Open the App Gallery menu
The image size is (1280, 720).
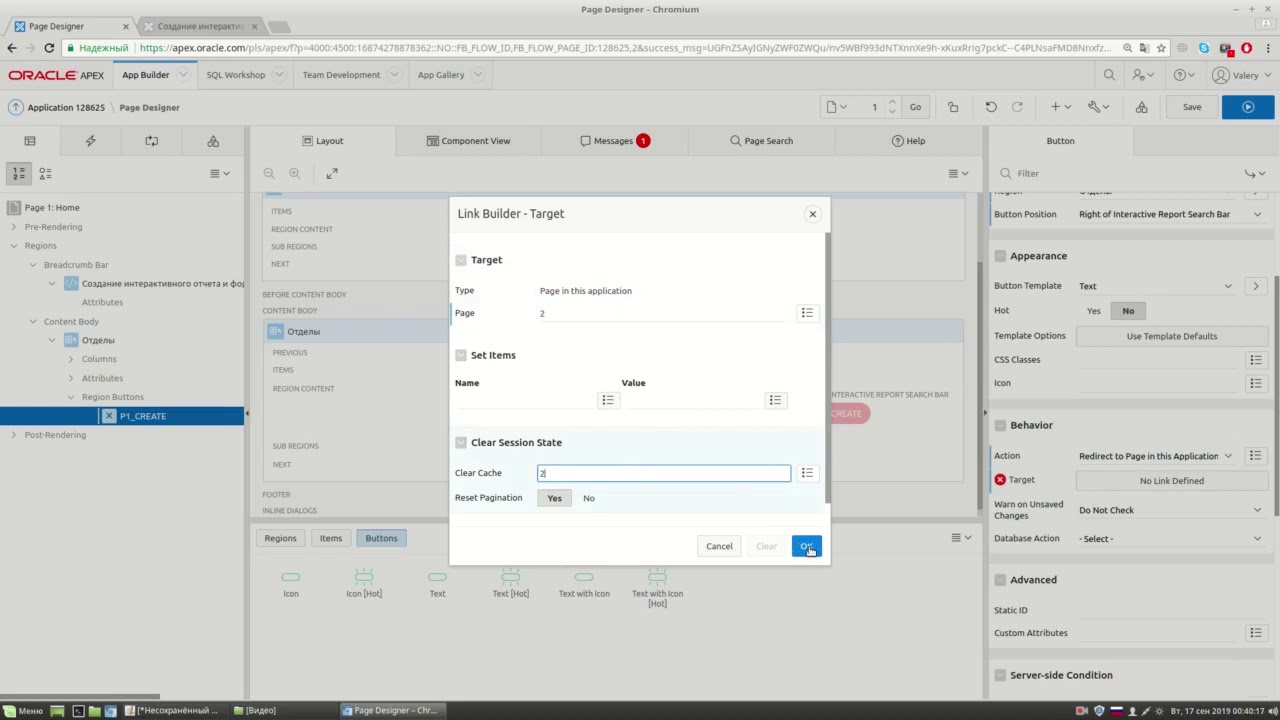[x=441, y=75]
